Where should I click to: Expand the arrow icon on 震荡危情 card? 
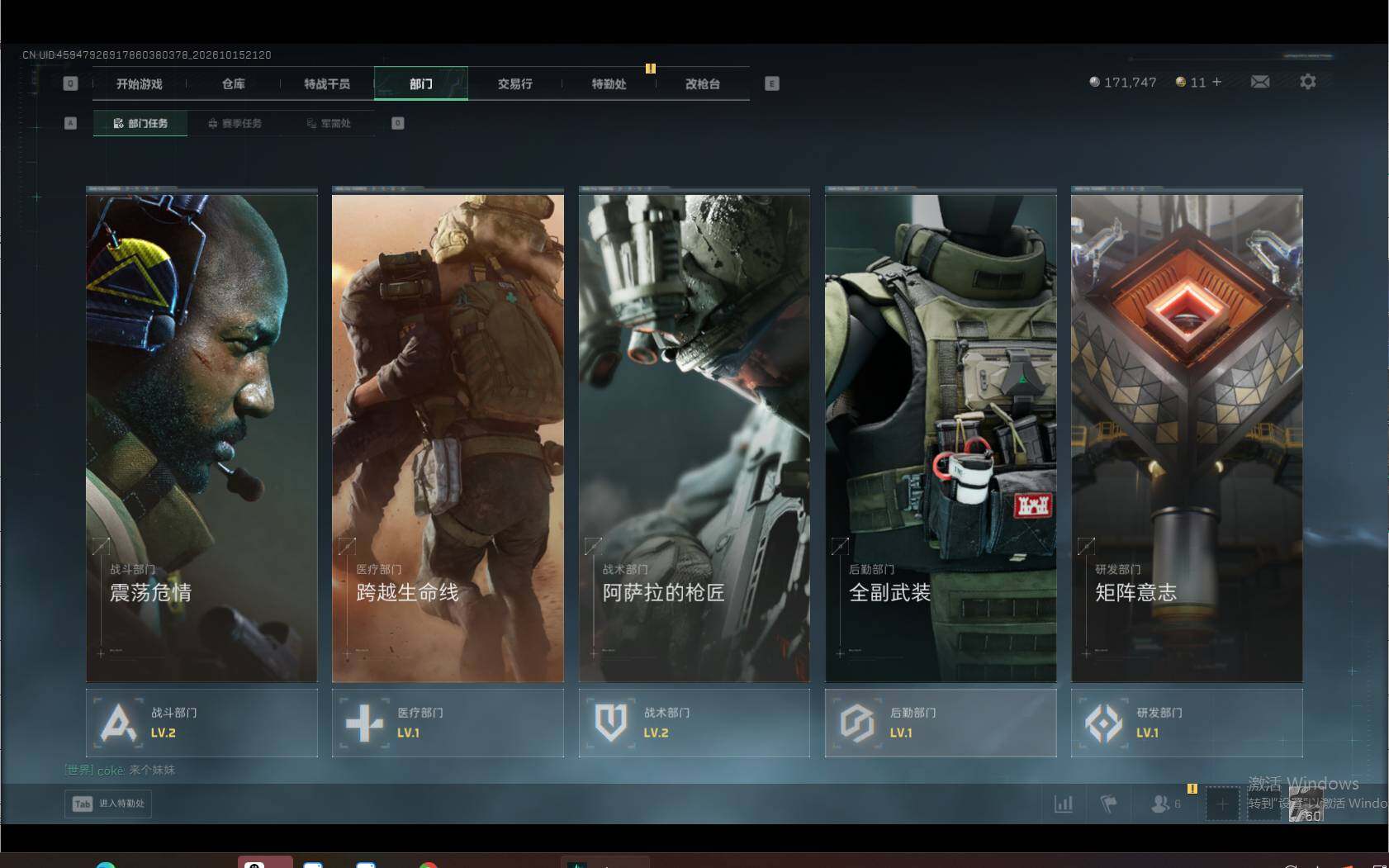click(101, 546)
